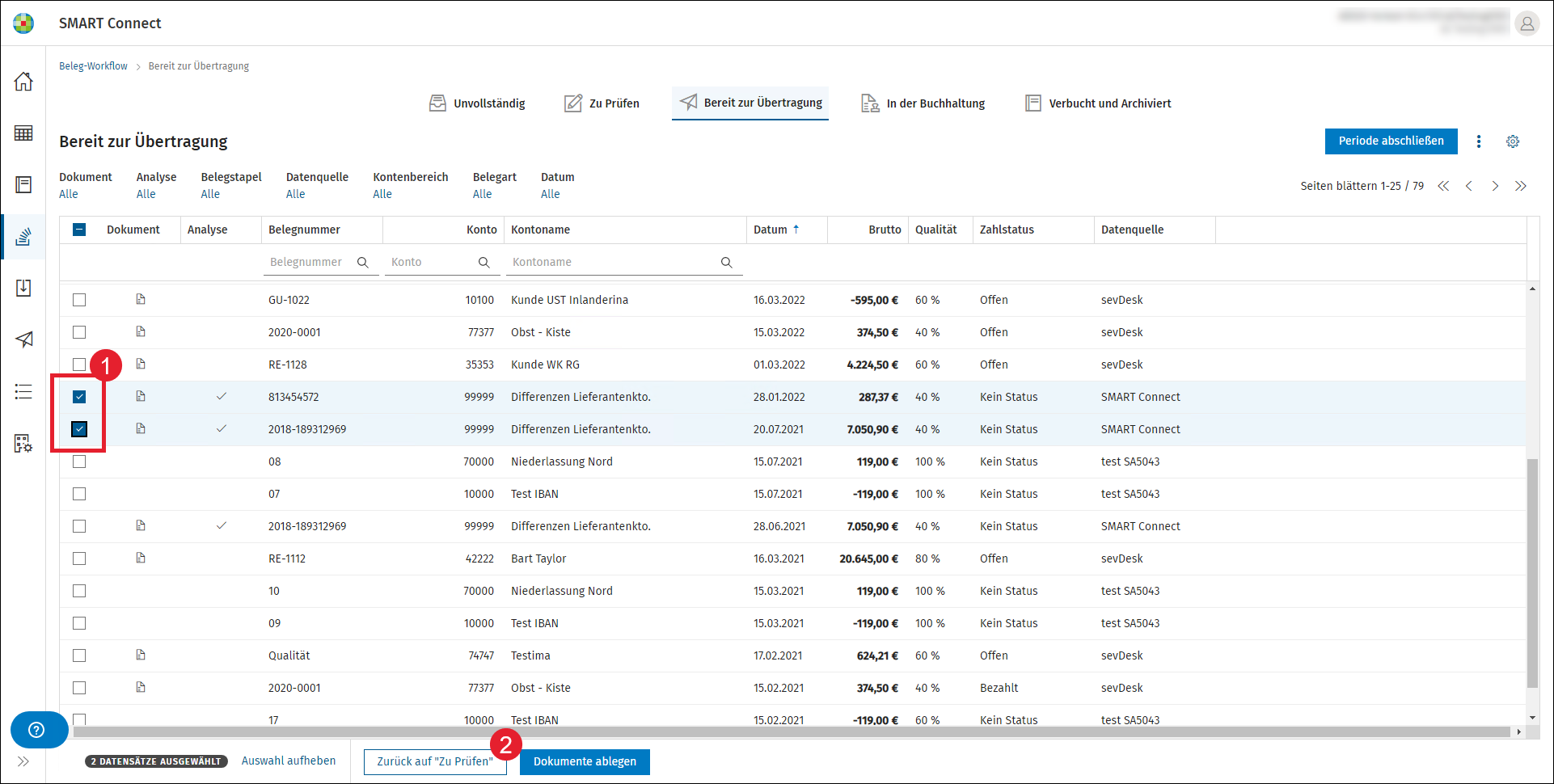1554x784 pixels.
Task: Switch to Unvollständig tab
Action: [x=477, y=103]
